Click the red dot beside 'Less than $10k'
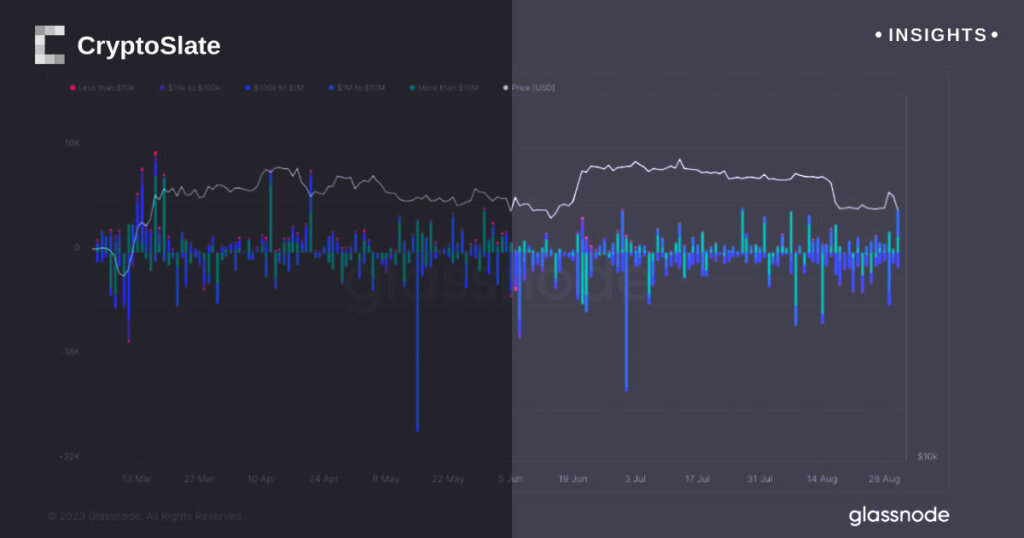The height and width of the screenshot is (538, 1024). (x=73, y=88)
